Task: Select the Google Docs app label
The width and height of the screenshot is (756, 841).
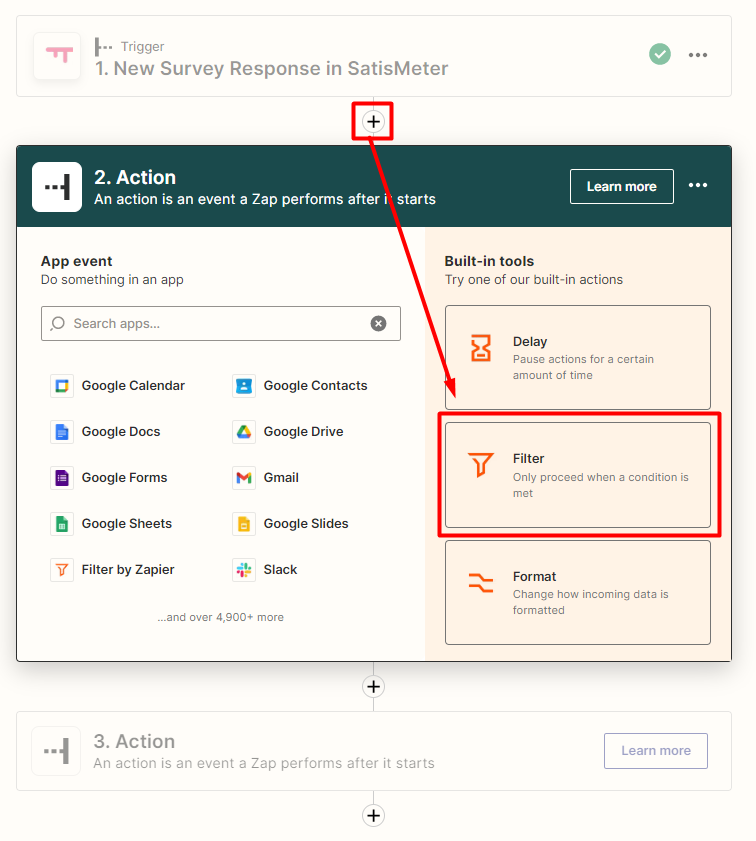Action: coord(121,432)
